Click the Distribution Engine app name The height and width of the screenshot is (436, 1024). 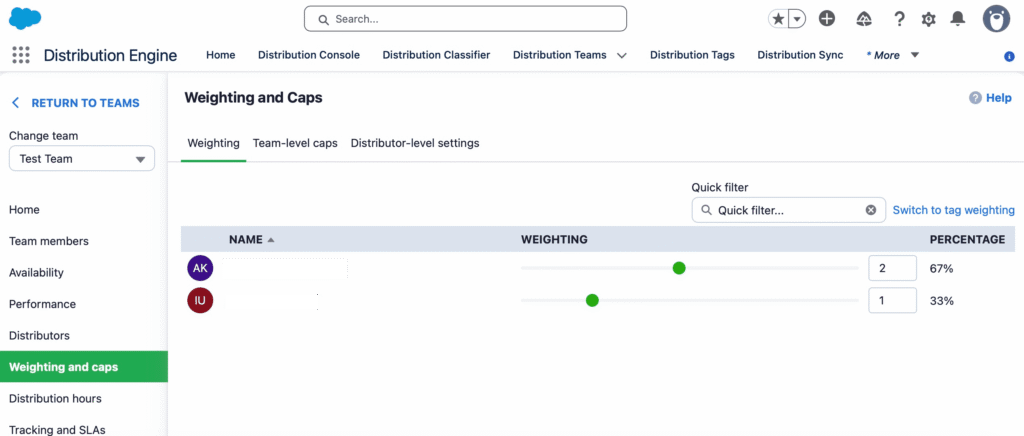pyautogui.click(x=110, y=55)
